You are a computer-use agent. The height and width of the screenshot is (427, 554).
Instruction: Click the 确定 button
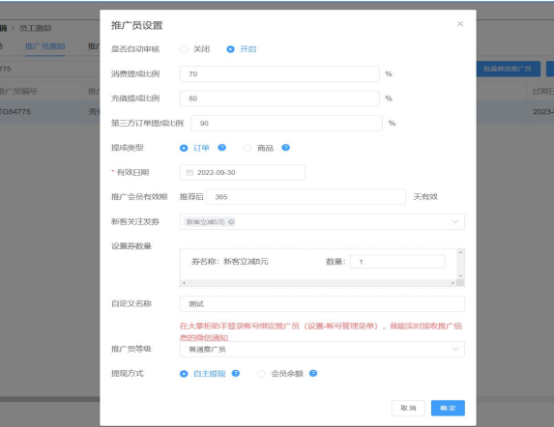coord(448,408)
